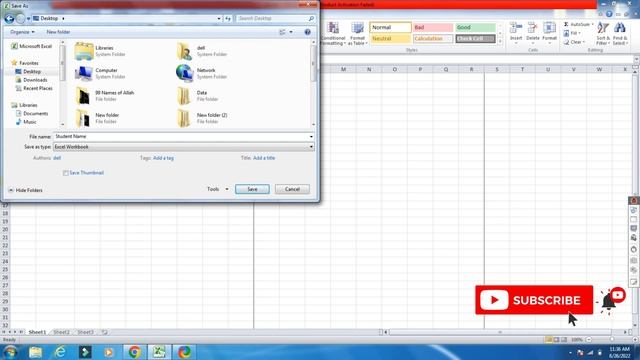Expand the File name history dropdown

(311, 137)
